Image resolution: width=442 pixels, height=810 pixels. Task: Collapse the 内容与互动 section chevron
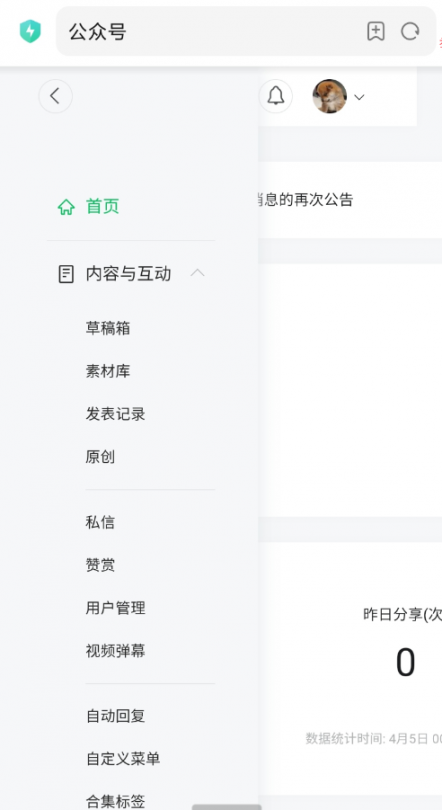(x=197, y=273)
